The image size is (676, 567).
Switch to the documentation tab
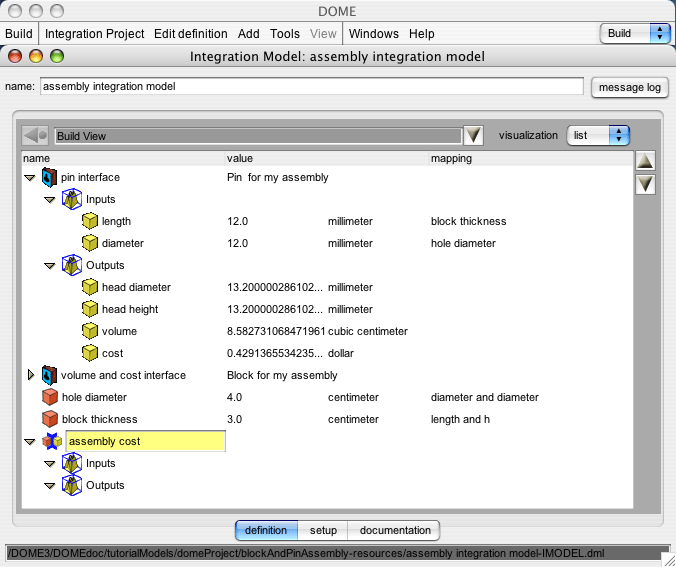[394, 530]
